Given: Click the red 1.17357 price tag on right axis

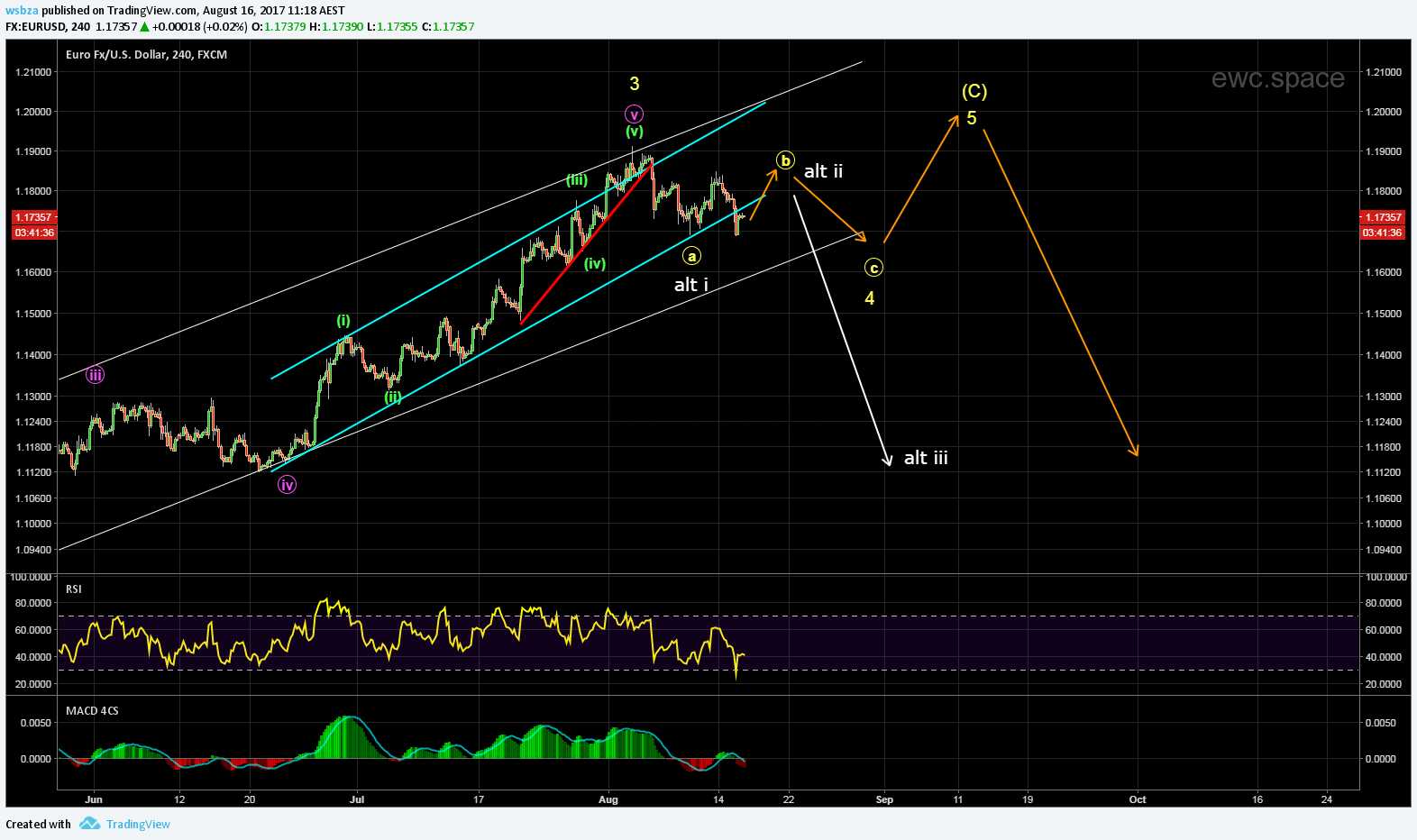Looking at the screenshot, I should tap(1382, 217).
